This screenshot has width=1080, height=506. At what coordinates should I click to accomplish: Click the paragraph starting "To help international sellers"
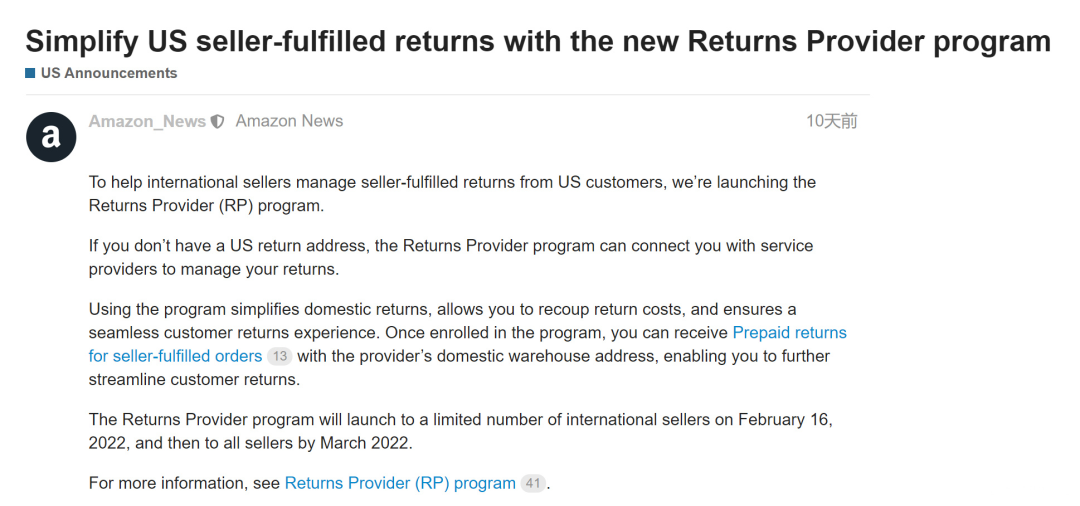[450, 194]
